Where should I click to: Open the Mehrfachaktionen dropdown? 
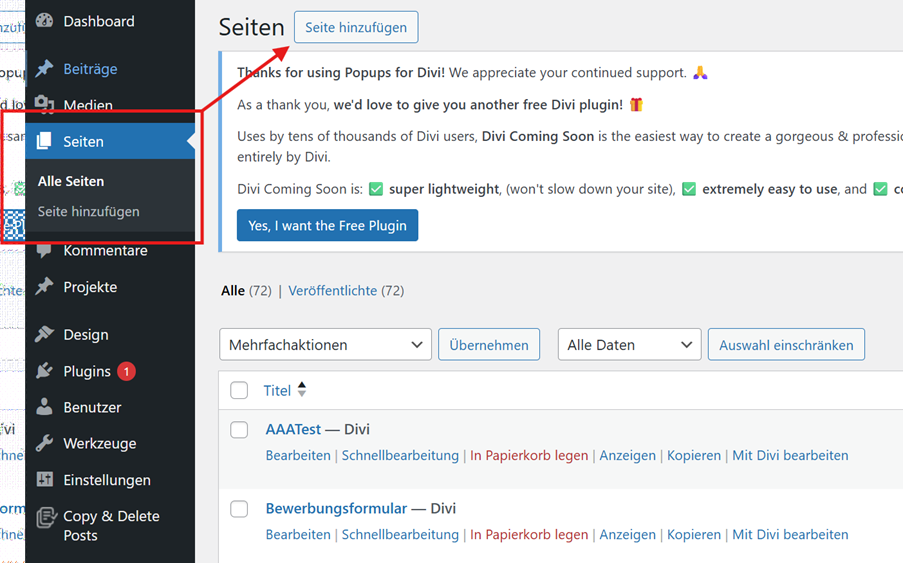[325, 345]
